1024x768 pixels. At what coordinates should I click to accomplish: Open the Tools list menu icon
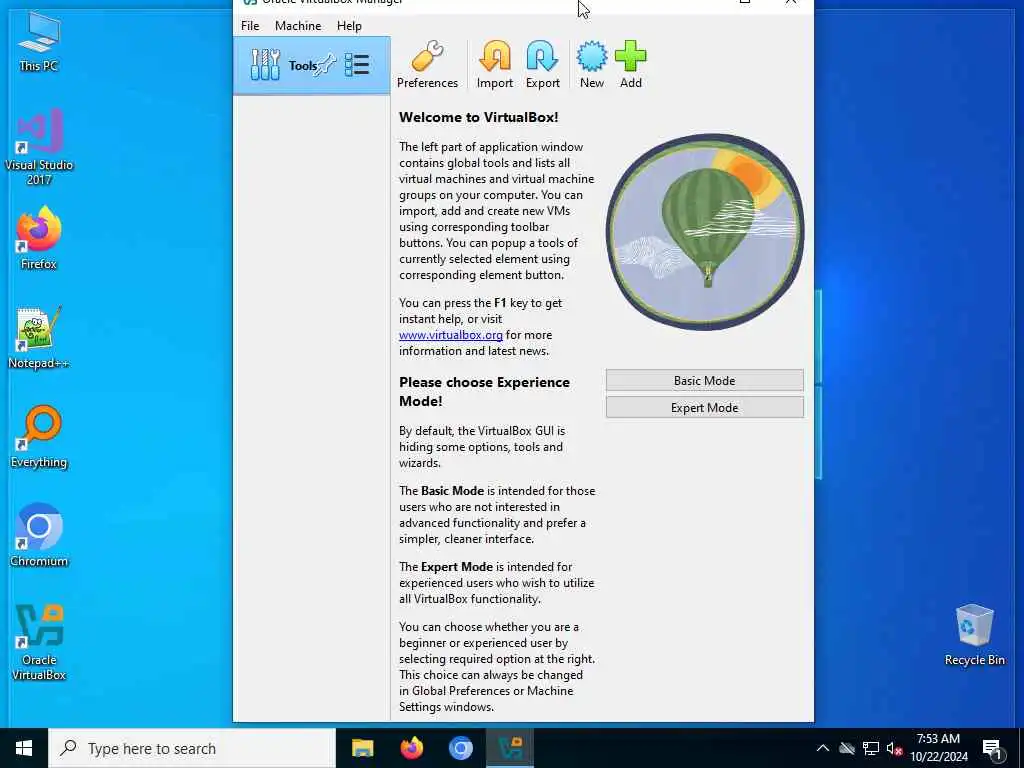click(x=357, y=65)
